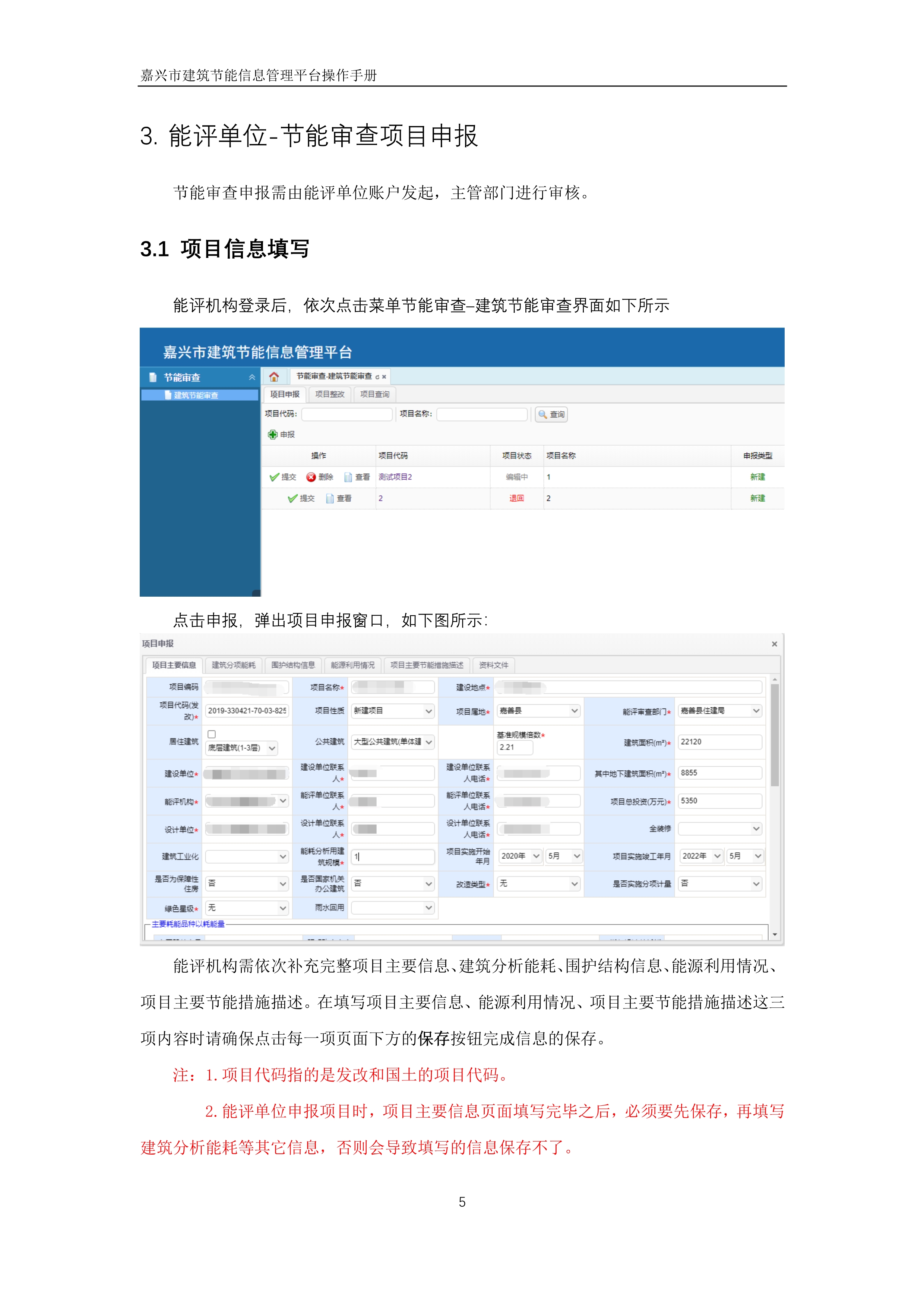Toggle the 居住建筑 checkbox

[212, 734]
